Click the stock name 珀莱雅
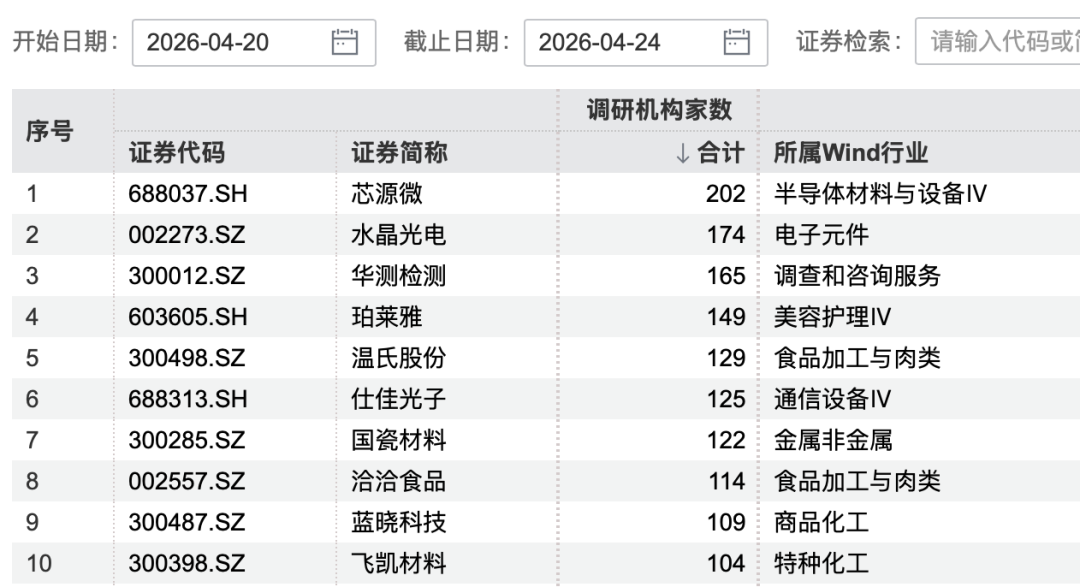This screenshot has width=1080, height=587. 387,317
